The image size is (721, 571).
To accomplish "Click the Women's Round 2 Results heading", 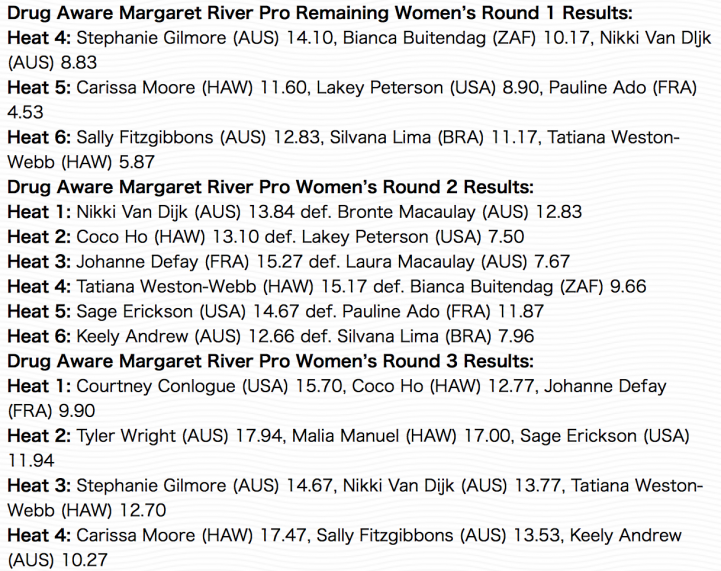I will point(270,187).
